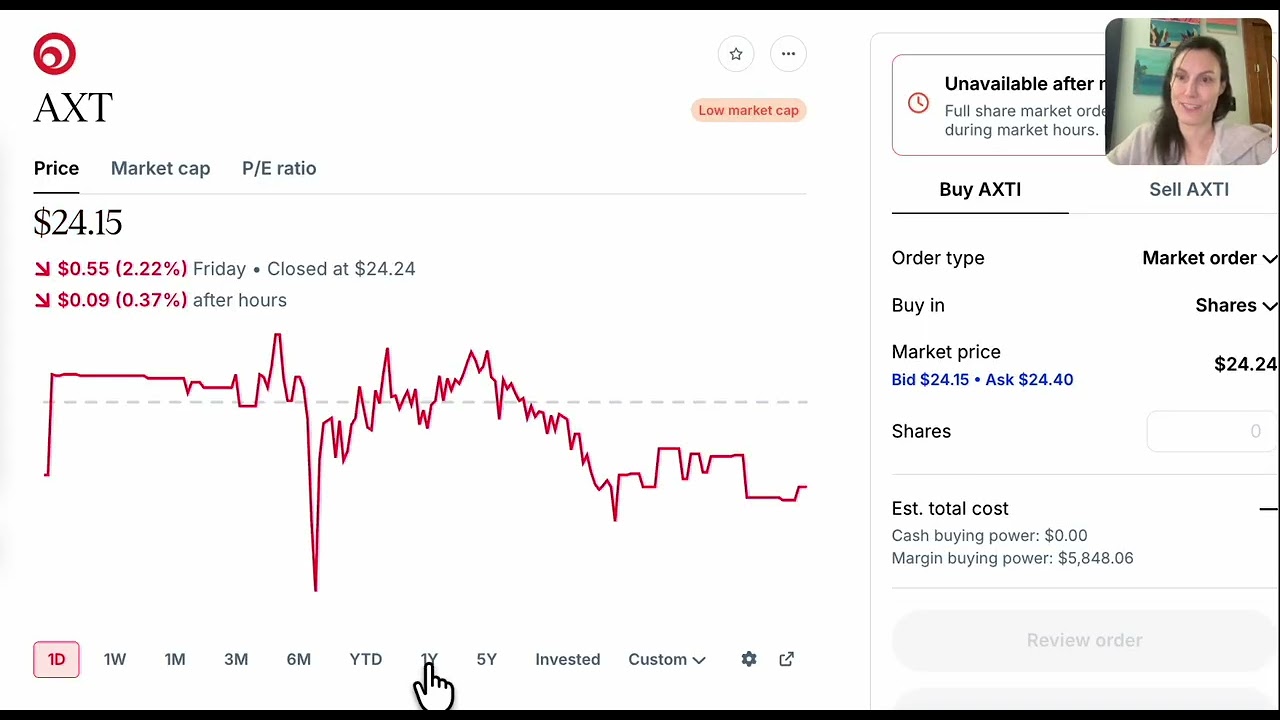Select the 1W chart range
1280x720 pixels.
coord(115,659)
